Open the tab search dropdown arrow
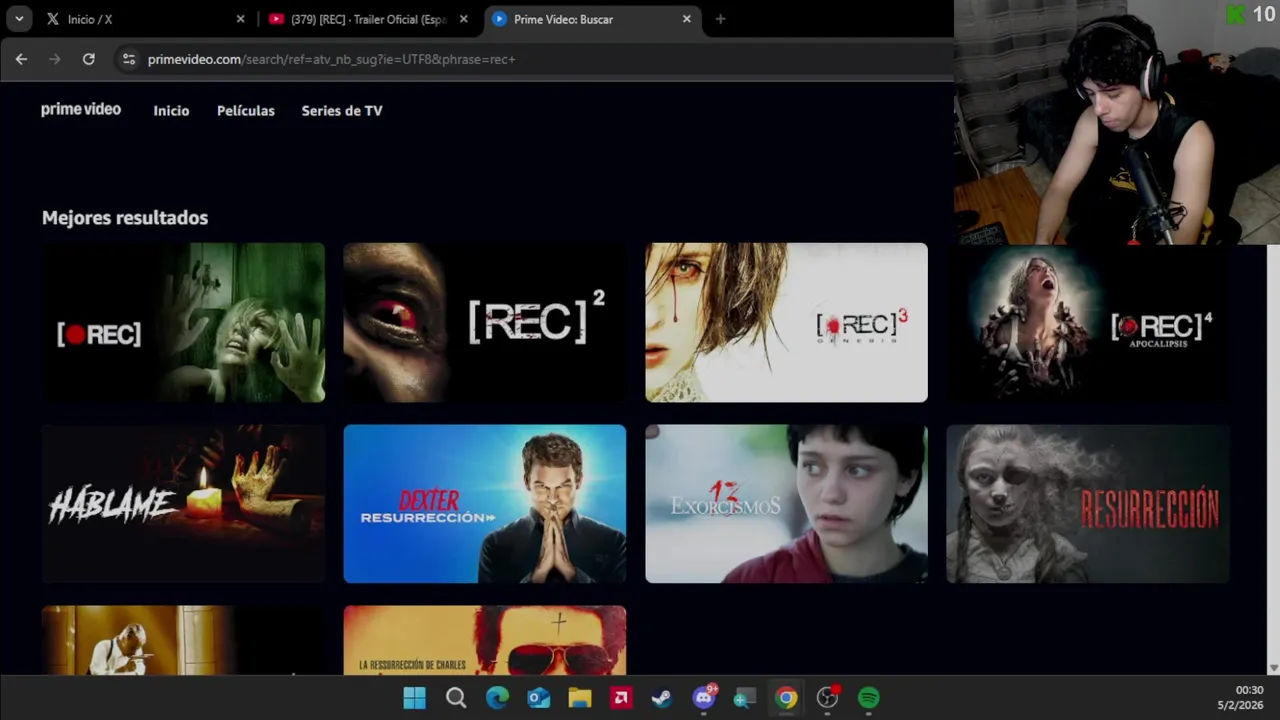 click(19, 19)
